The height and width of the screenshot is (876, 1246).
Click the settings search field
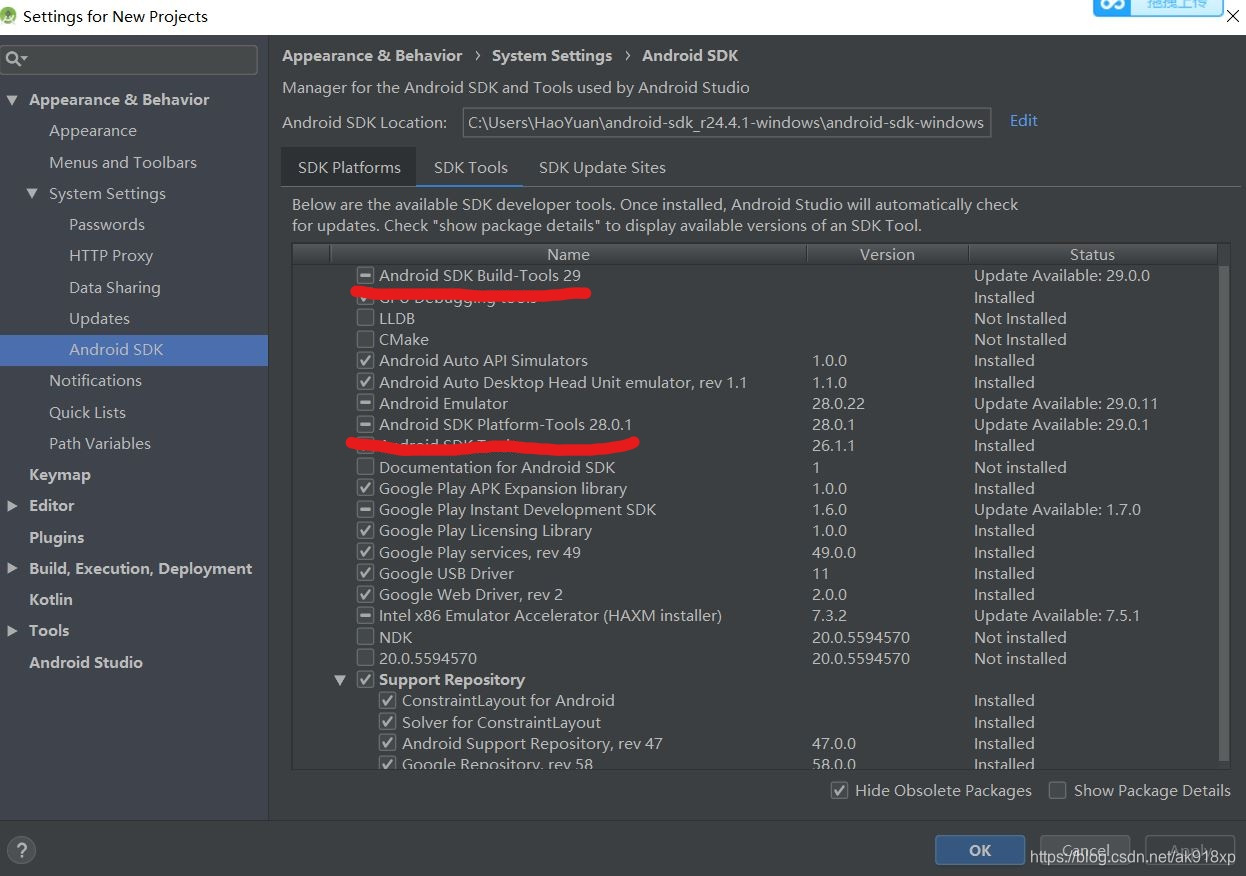point(129,60)
